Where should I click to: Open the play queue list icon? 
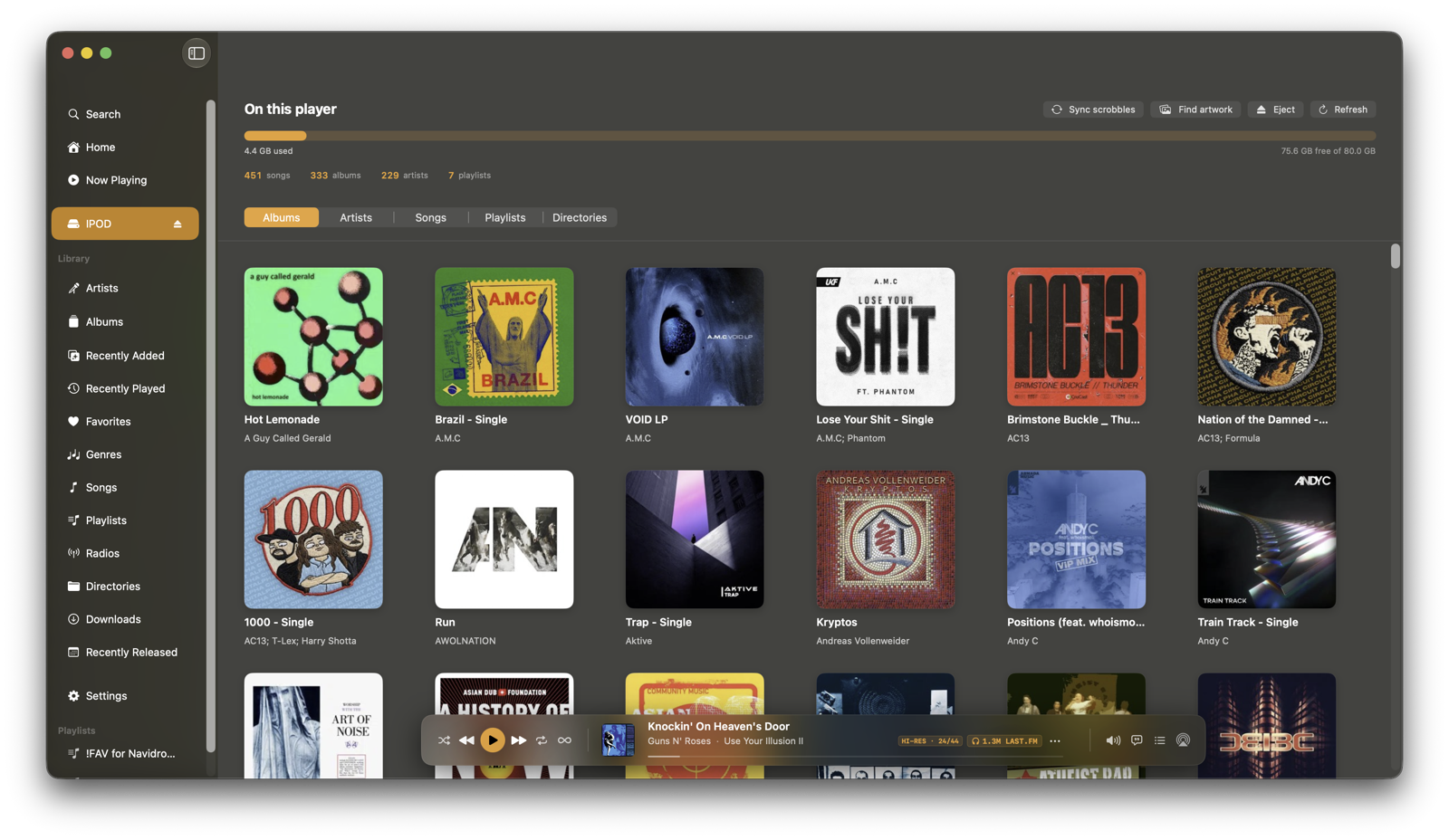(x=1159, y=740)
